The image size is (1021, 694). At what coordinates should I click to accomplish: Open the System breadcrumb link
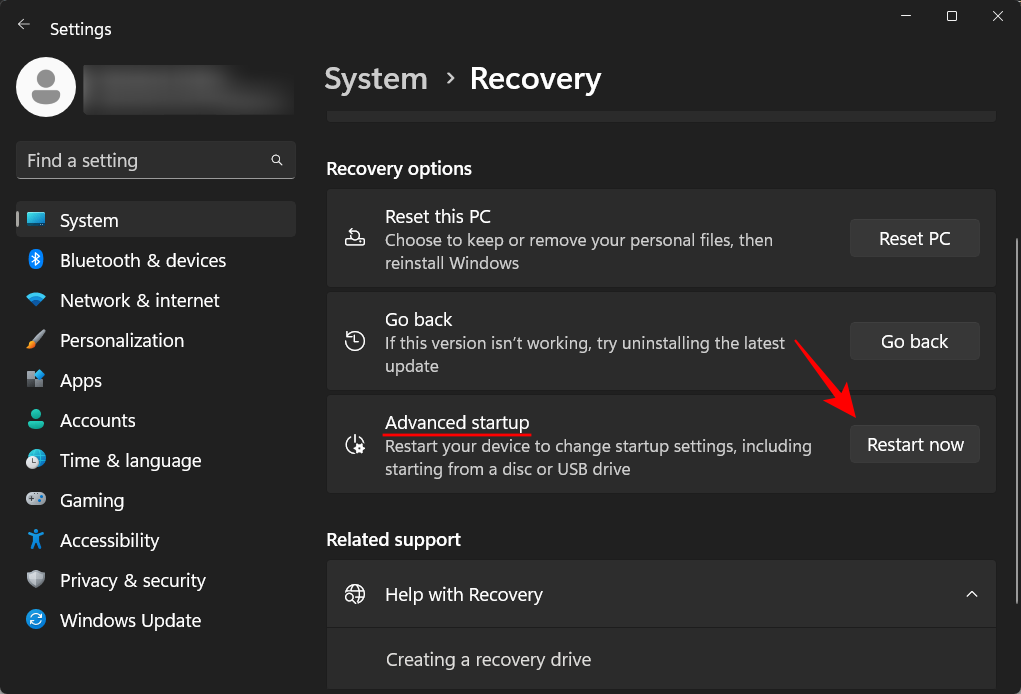click(376, 78)
